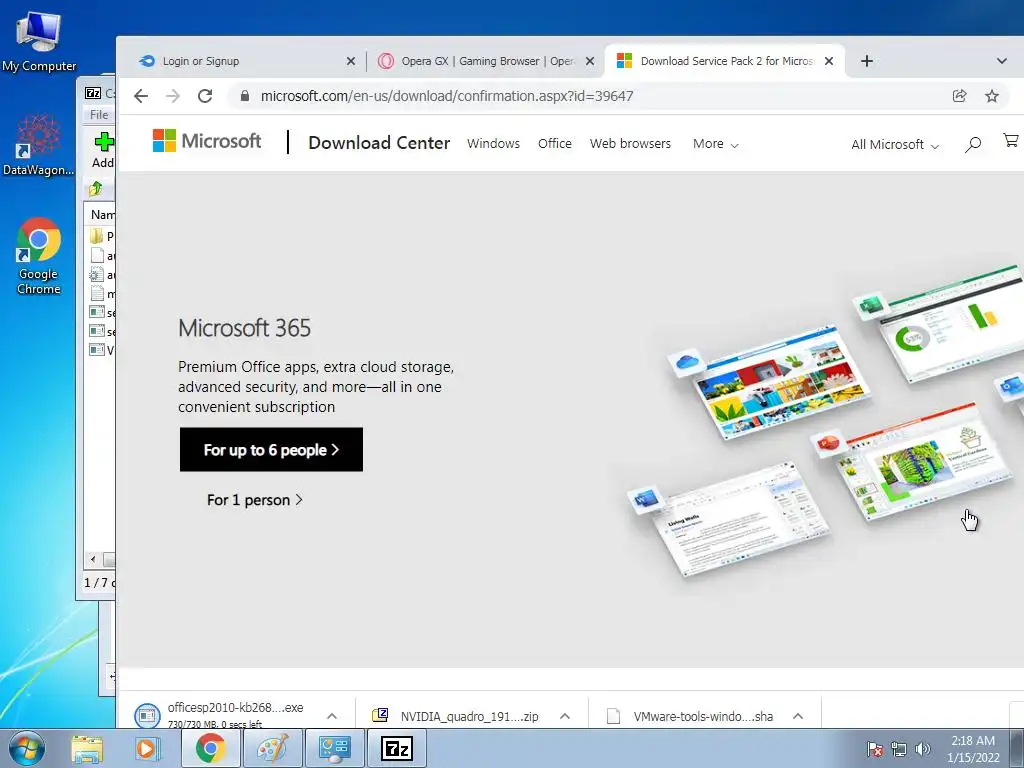The width and height of the screenshot is (1024, 768).
Task: Click the left scroll arrow in 7-Zip
Action: click(93, 559)
